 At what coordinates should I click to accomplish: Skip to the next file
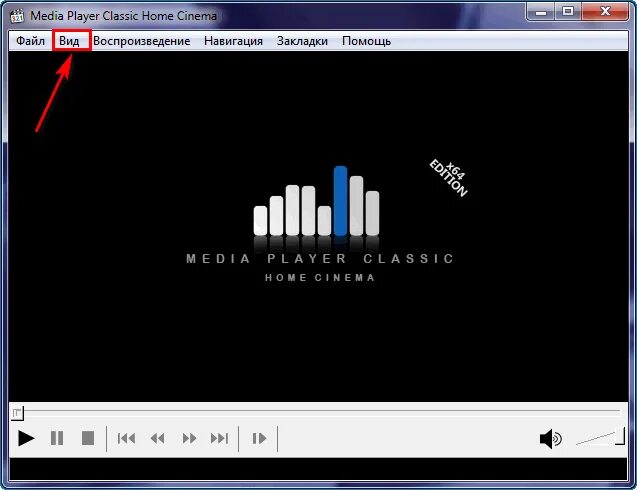click(x=219, y=438)
